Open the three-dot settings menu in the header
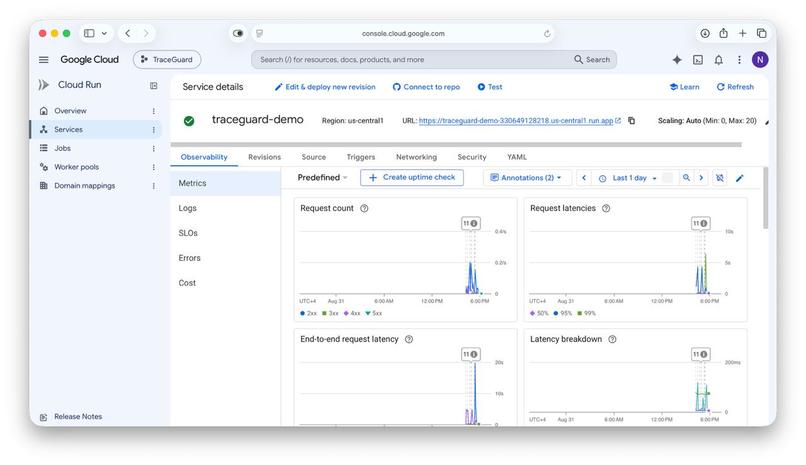Image resolution: width=806 pixels, height=465 pixels. tap(739, 60)
